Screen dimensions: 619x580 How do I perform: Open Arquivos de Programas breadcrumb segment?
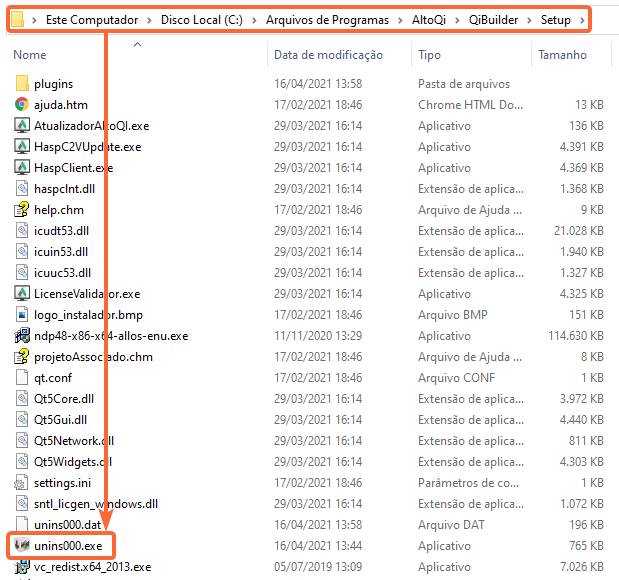[x=327, y=20]
